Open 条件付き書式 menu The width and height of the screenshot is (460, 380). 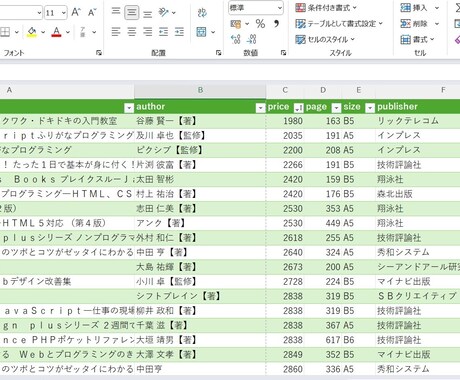[326, 8]
